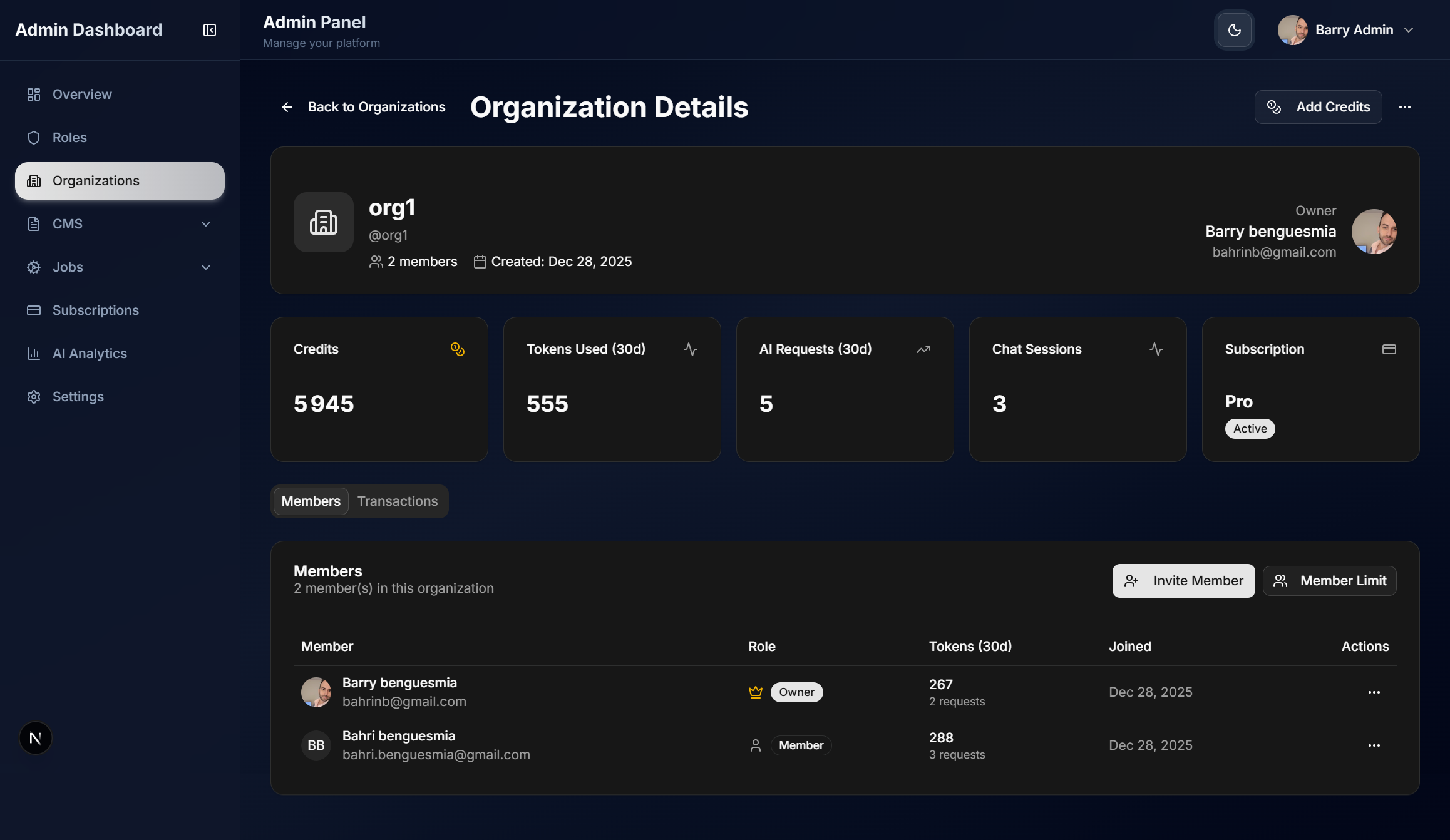Go Back to Organizations
The height and width of the screenshot is (840, 1450).
363,107
